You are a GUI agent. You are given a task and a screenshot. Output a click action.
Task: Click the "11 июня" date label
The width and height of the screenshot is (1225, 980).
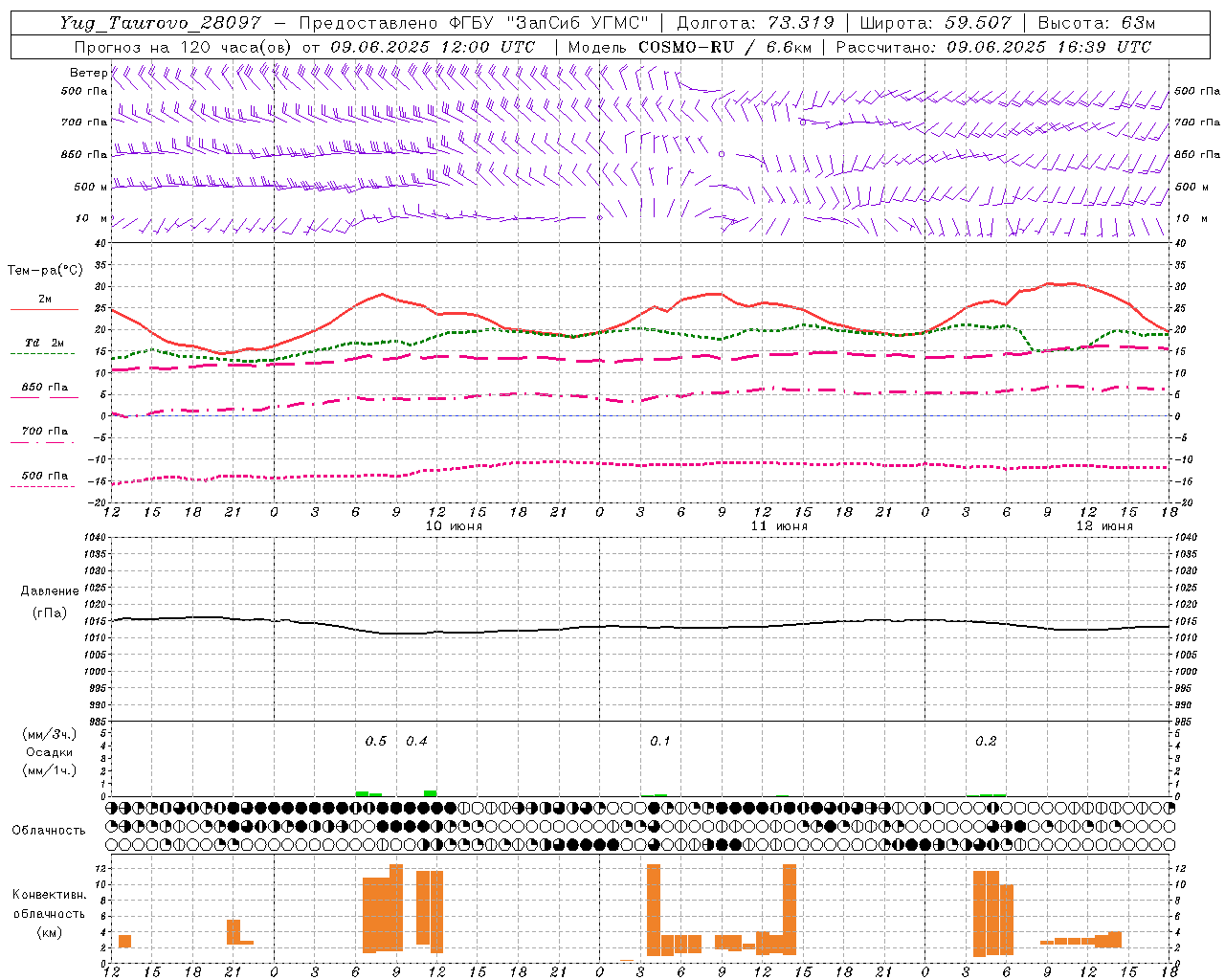pyautogui.click(x=779, y=526)
